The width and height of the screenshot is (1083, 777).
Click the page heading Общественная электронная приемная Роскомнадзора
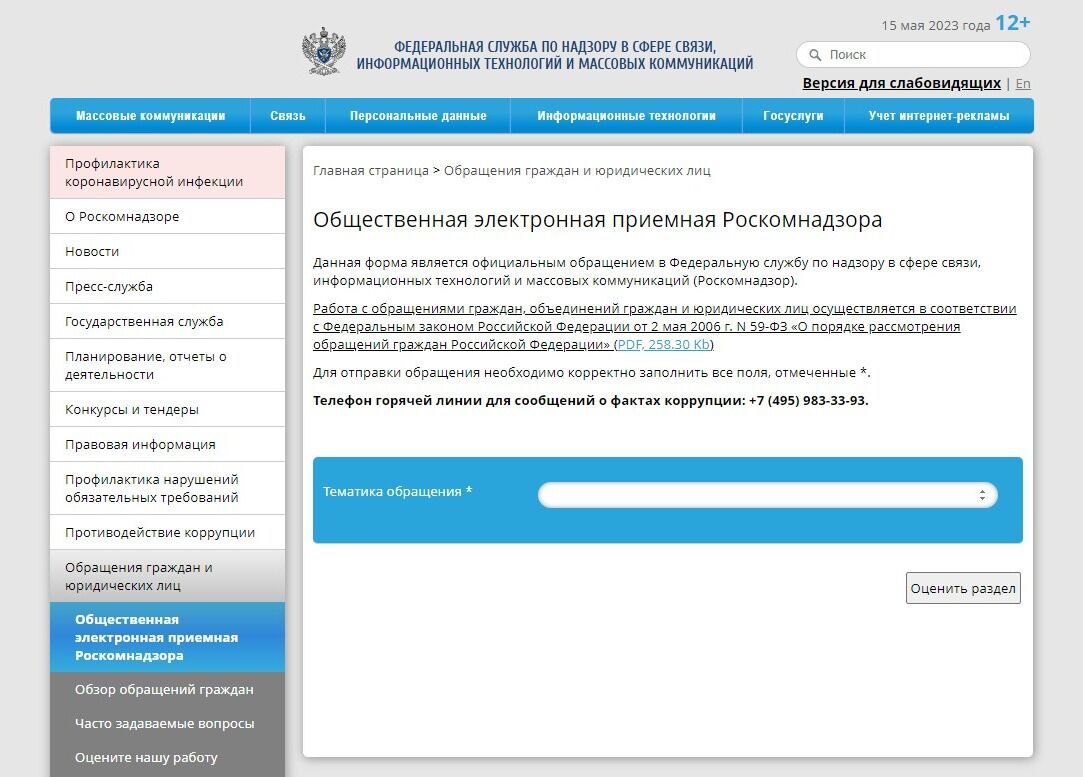[597, 220]
